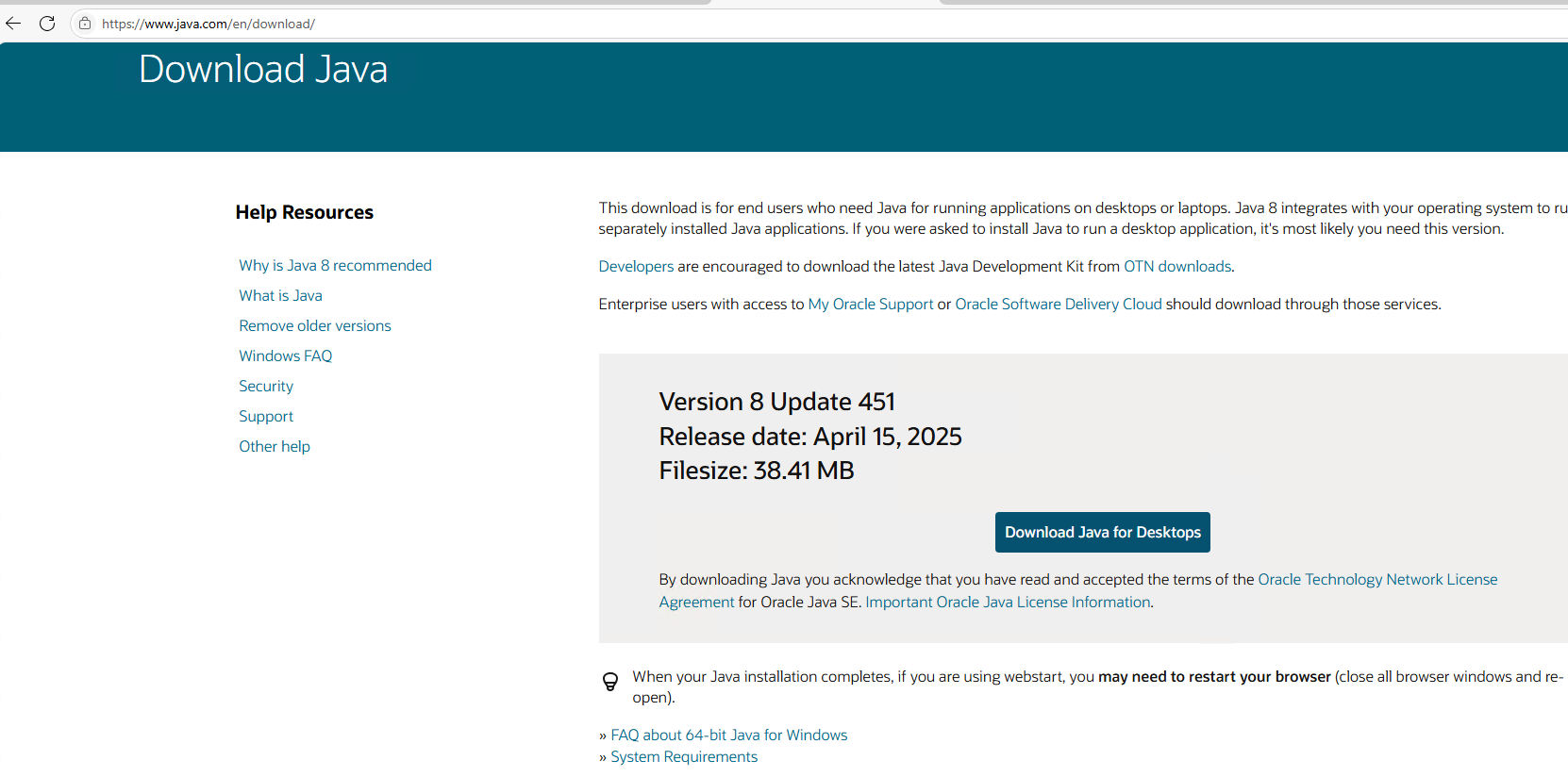Select 'Release date: April 15, 2025' text
The image size is (1568, 777).
(x=810, y=437)
